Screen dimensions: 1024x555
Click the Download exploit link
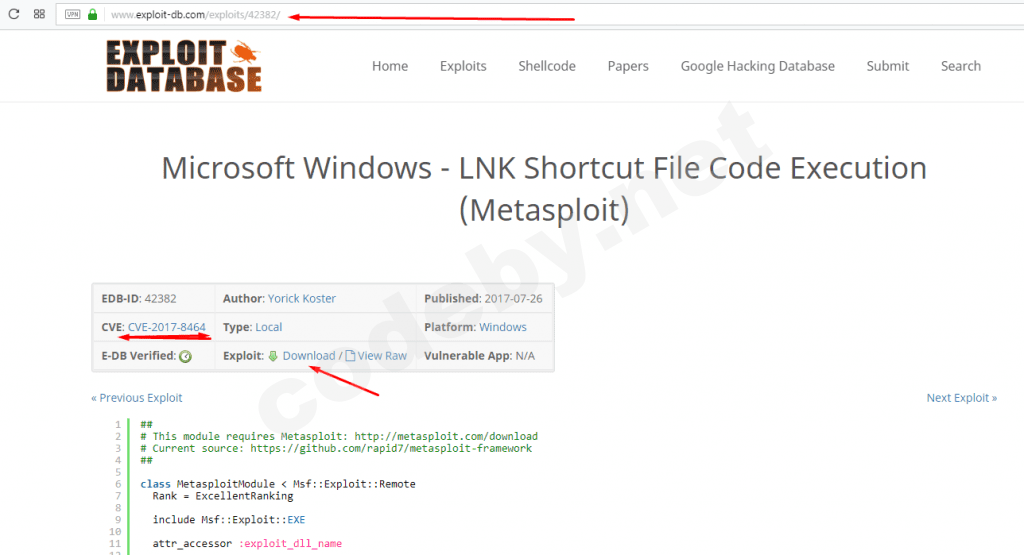point(309,356)
